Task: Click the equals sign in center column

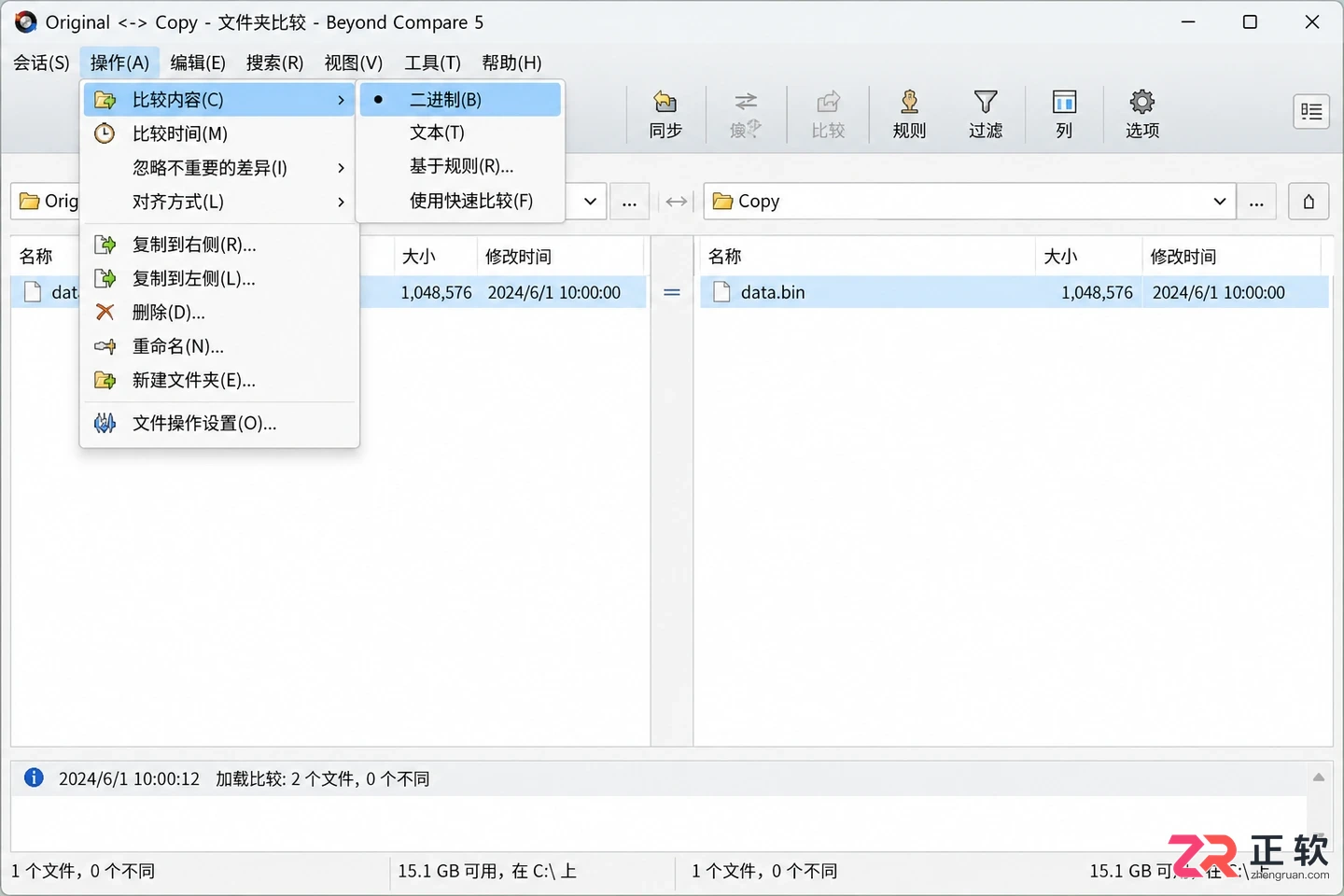Action: 672,292
